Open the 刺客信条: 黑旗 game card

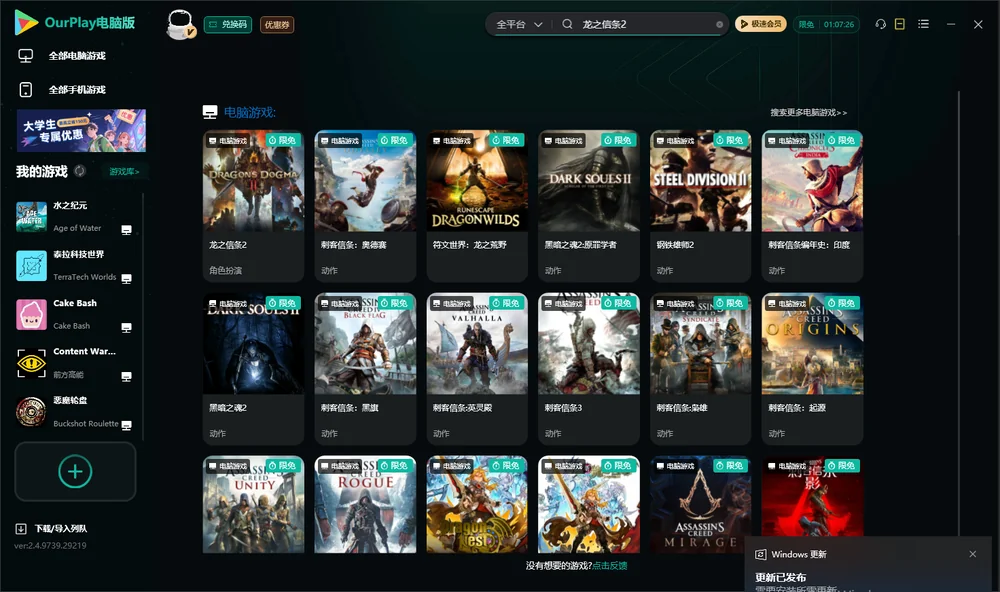[x=365, y=369]
